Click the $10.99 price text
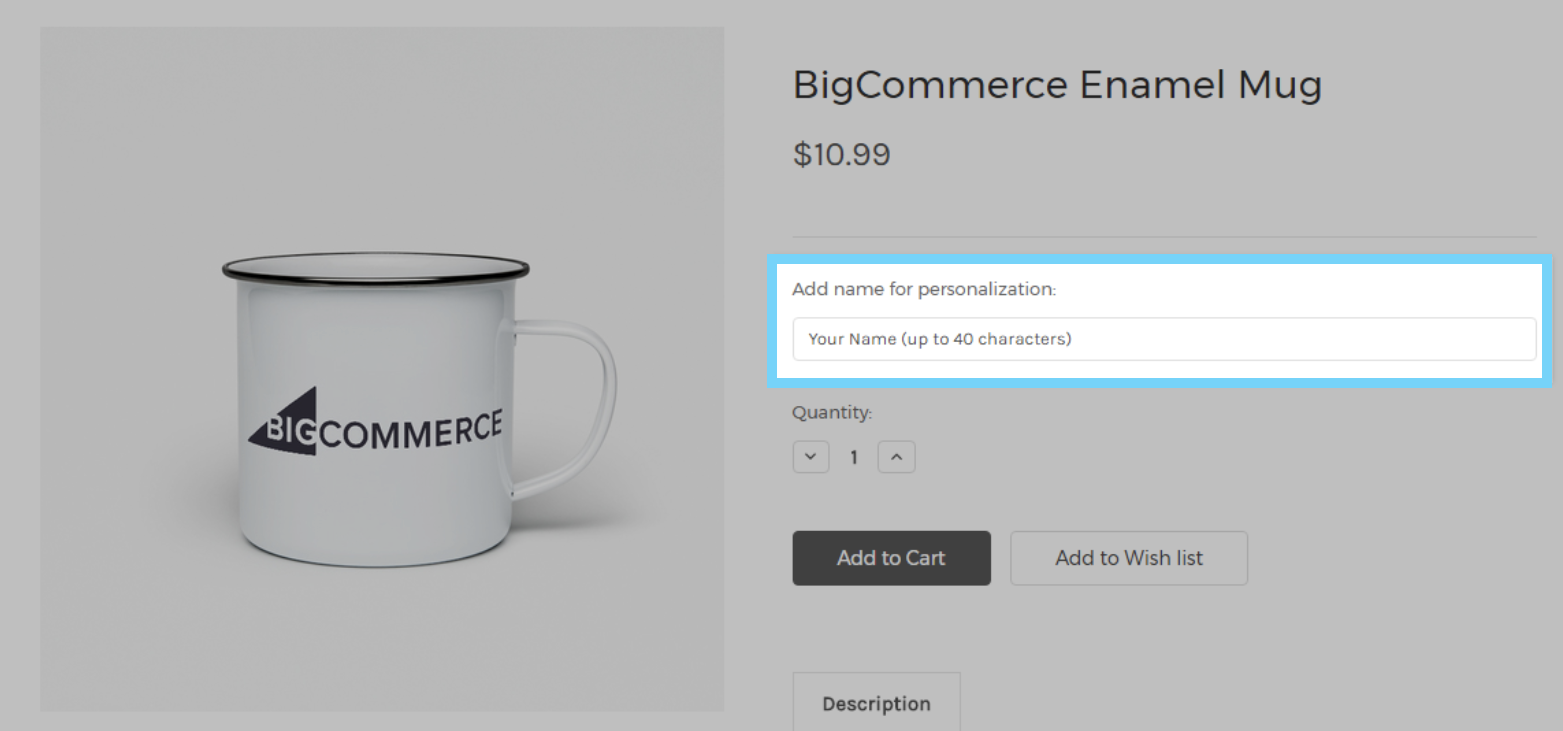Viewport: 1563px width, 731px height. point(841,155)
